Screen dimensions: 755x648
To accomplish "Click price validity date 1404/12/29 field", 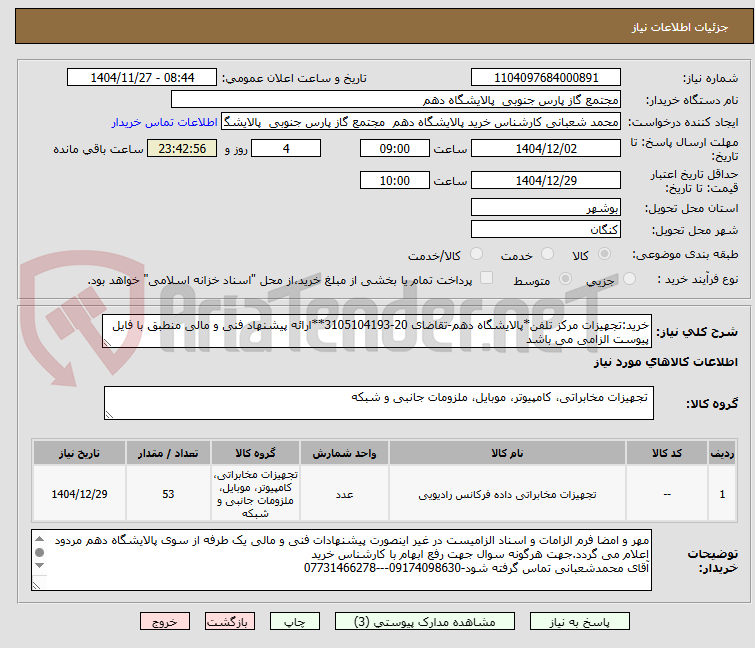I will [546, 180].
